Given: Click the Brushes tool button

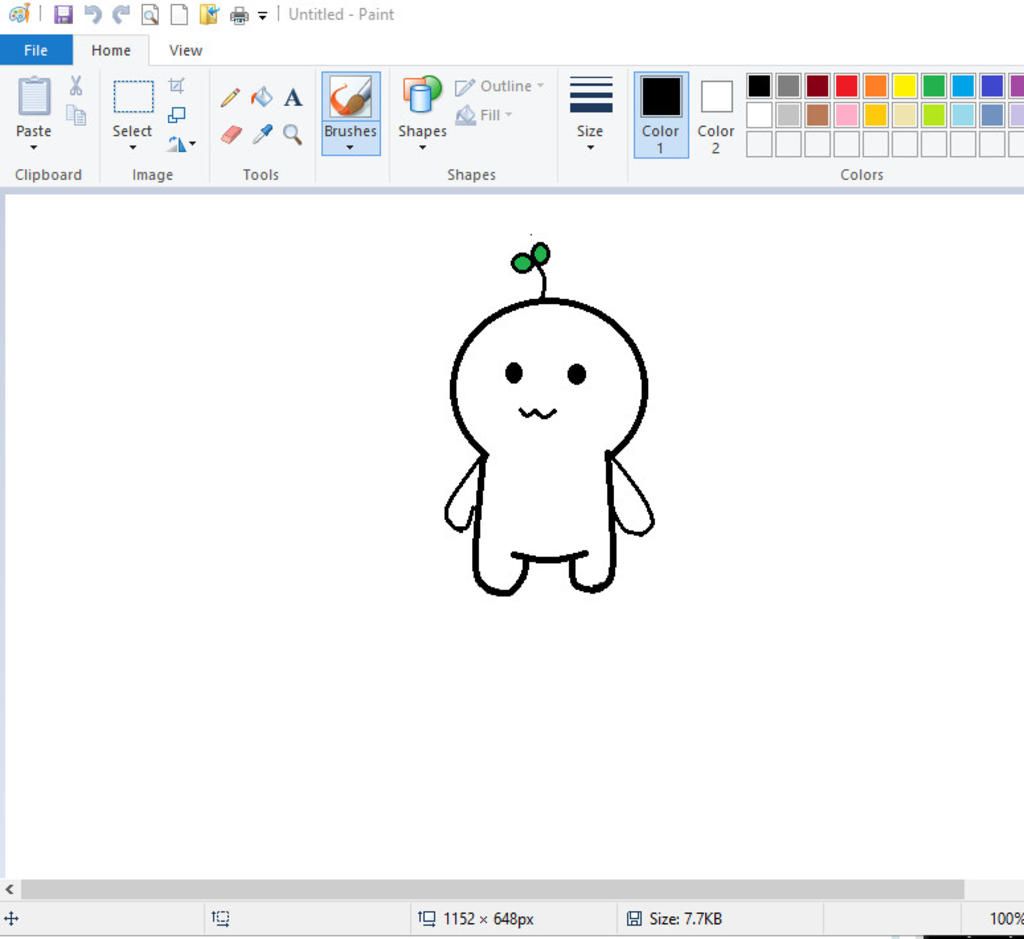Looking at the screenshot, I should pos(351,106).
